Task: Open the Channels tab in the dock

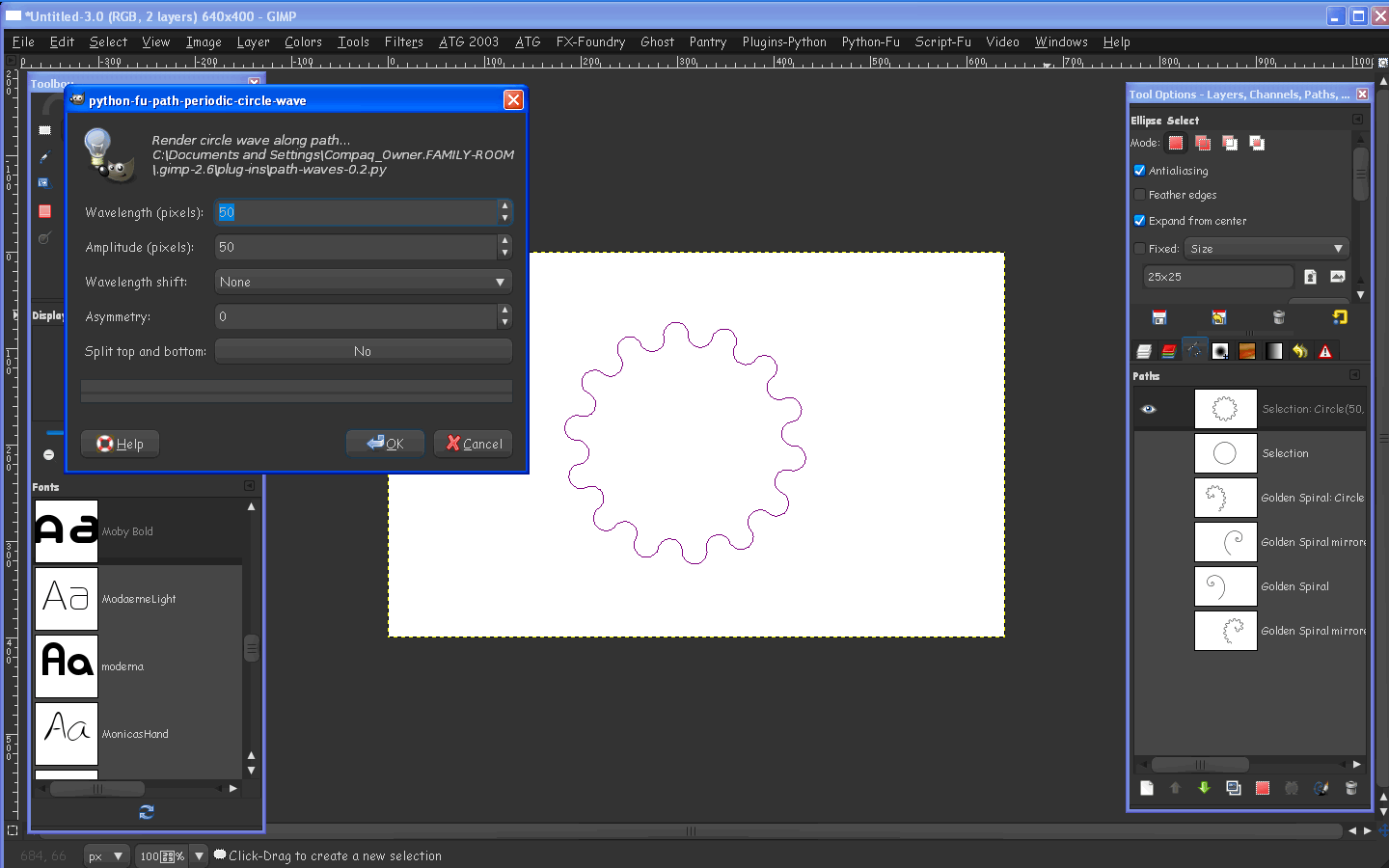Action: [x=1169, y=350]
